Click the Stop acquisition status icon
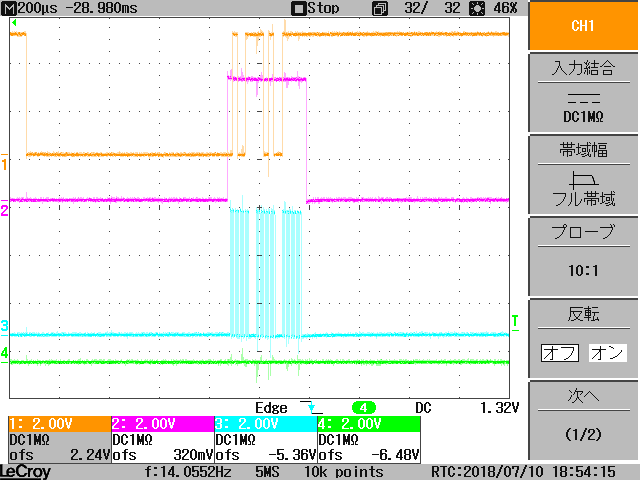The height and width of the screenshot is (480, 640). click(298, 9)
